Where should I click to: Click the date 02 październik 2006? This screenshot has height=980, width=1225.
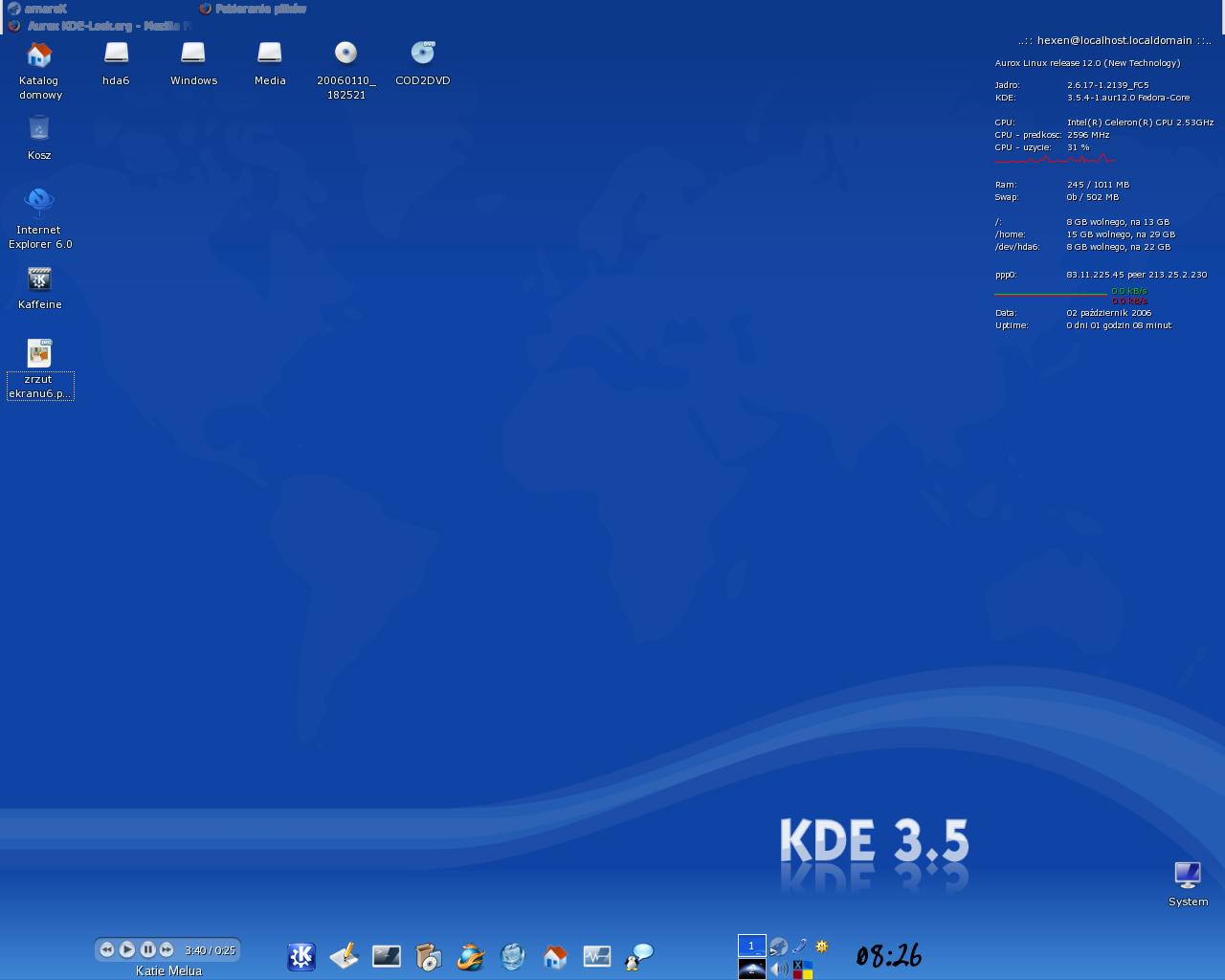tap(1108, 313)
